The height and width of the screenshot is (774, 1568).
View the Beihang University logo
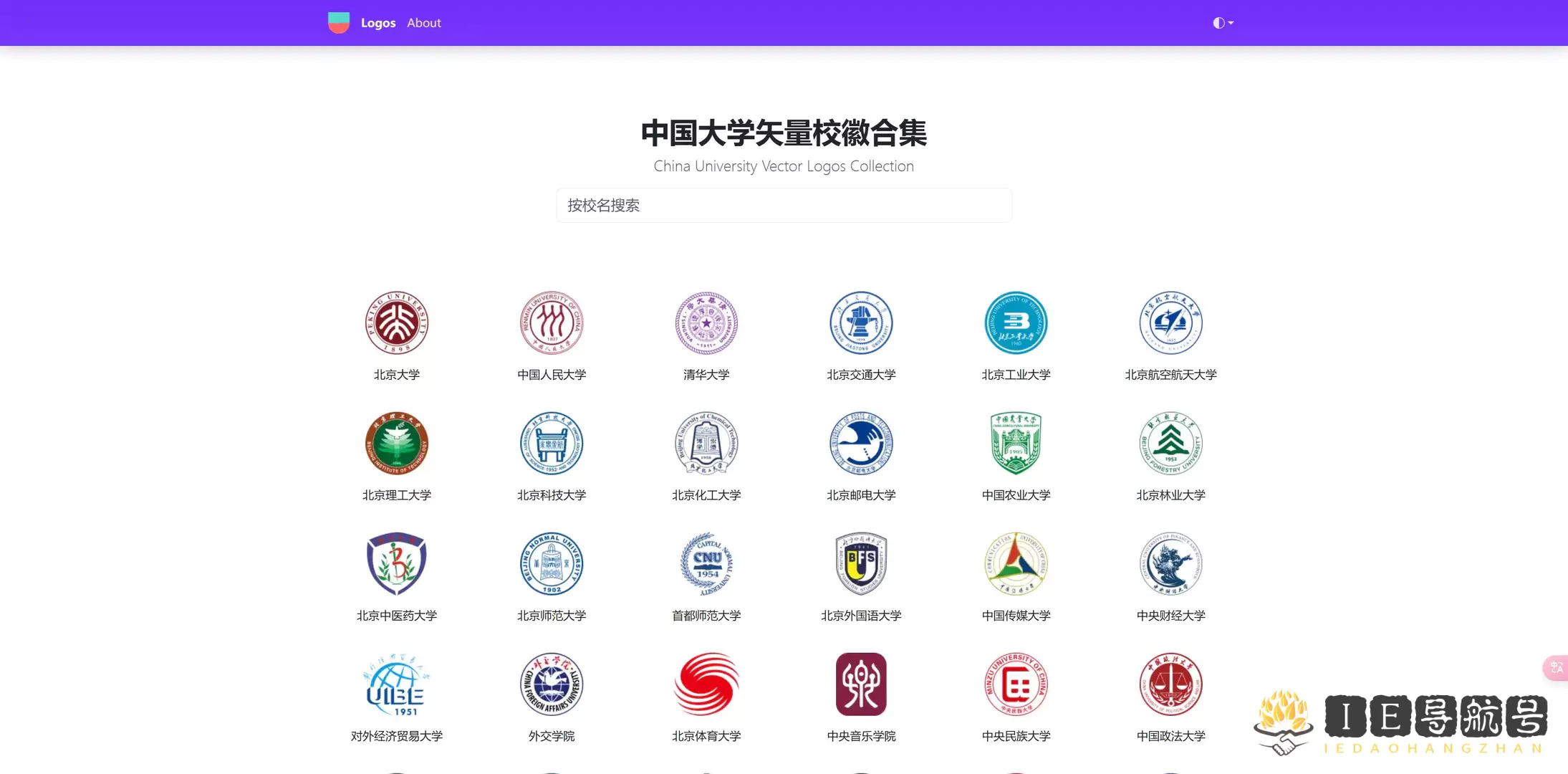tap(1170, 323)
